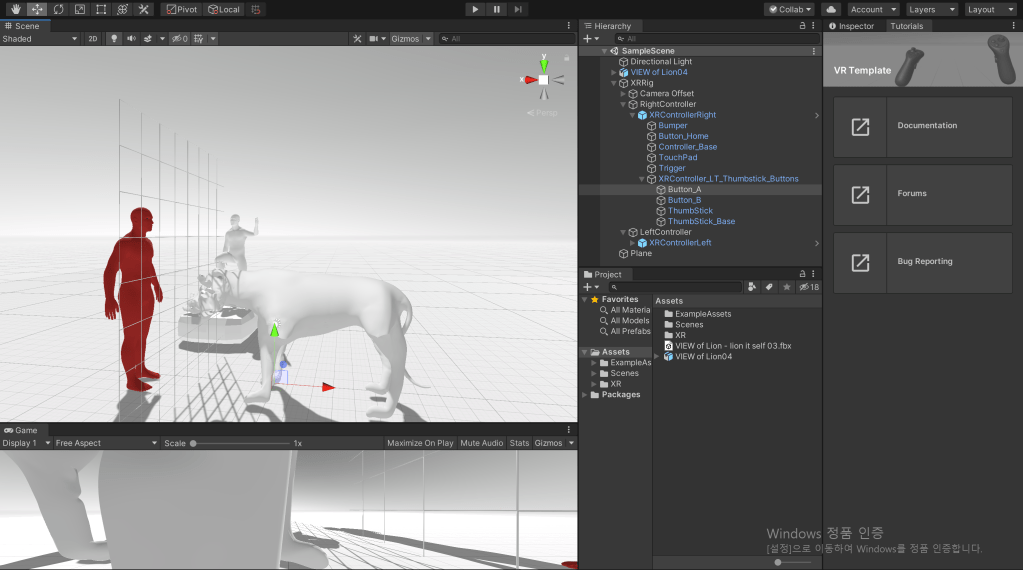Open the Layout dropdown
The image size is (1023, 570).
990,9
